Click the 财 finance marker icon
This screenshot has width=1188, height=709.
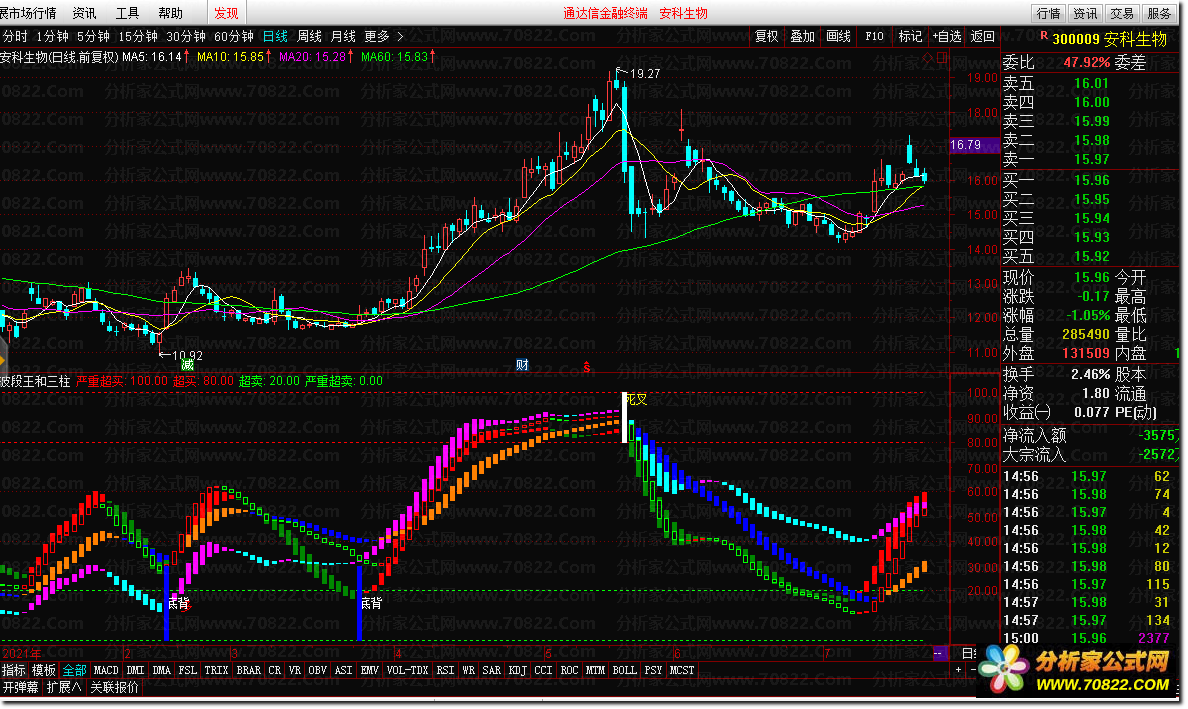point(522,365)
